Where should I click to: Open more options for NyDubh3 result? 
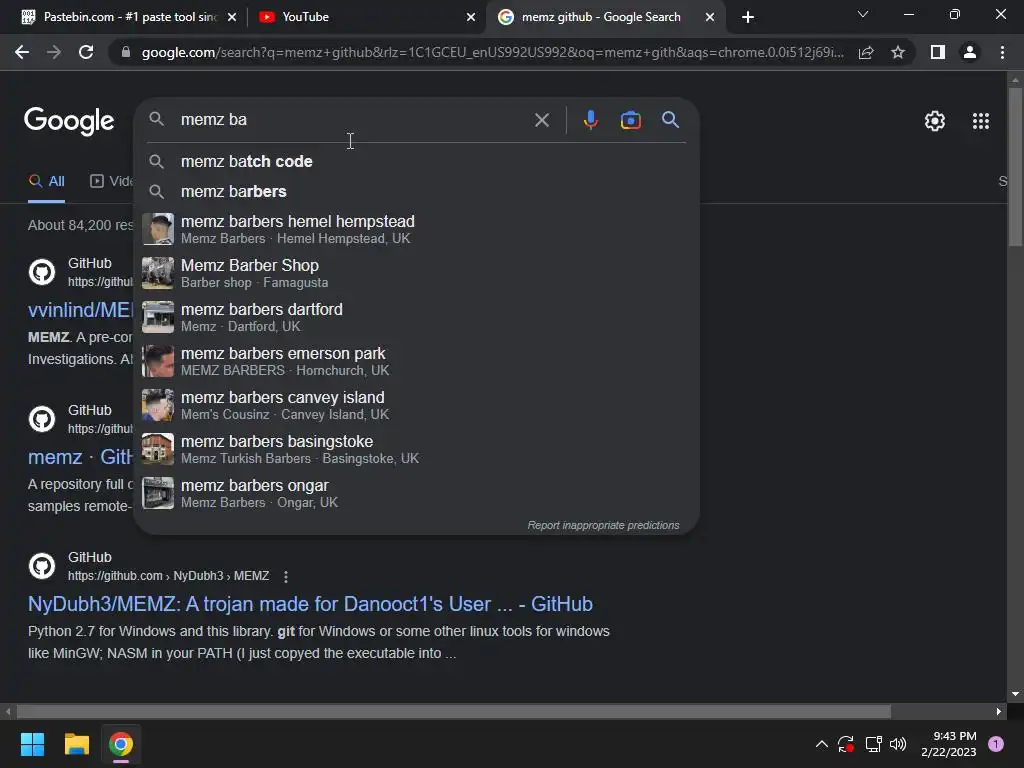[285, 577]
